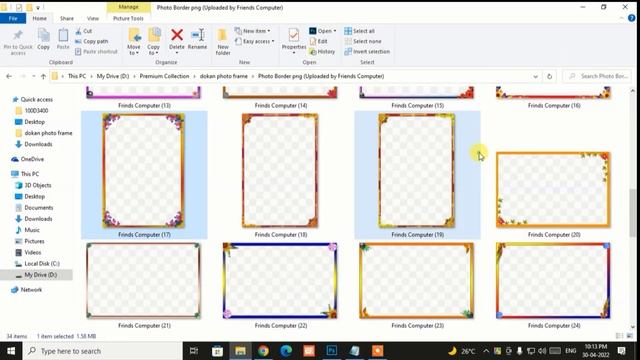
Task: Expand the Open dropdown arrow
Action: click(x=335, y=31)
